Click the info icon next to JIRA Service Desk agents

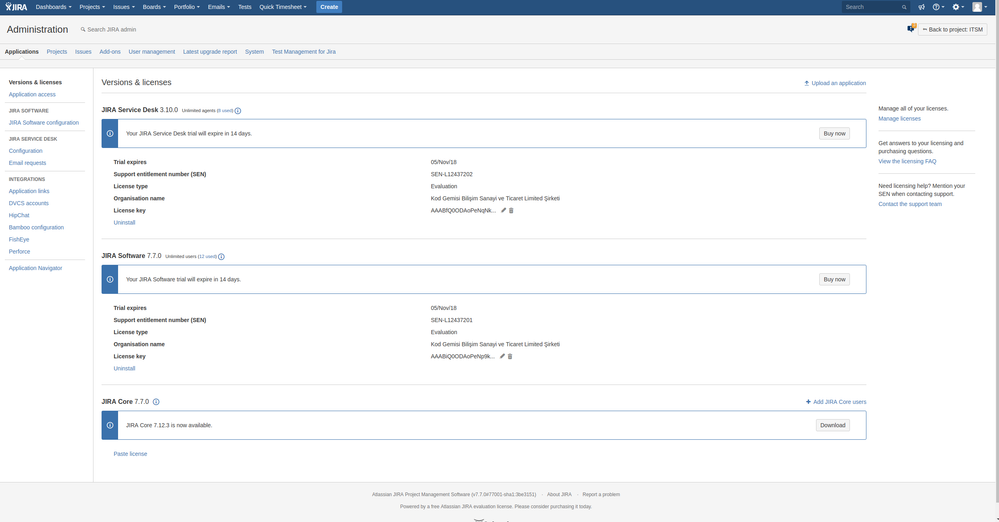click(x=238, y=111)
